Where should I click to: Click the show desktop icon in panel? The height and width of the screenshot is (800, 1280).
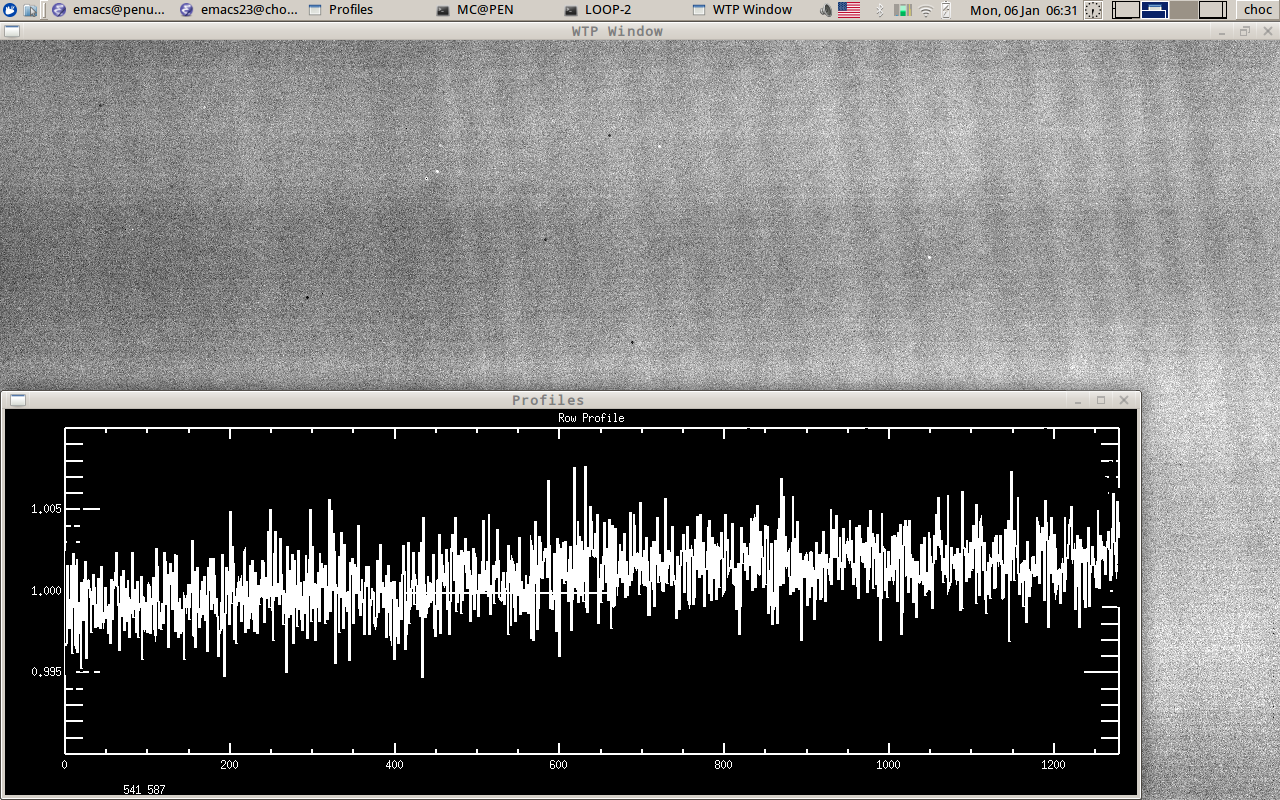coord(30,10)
